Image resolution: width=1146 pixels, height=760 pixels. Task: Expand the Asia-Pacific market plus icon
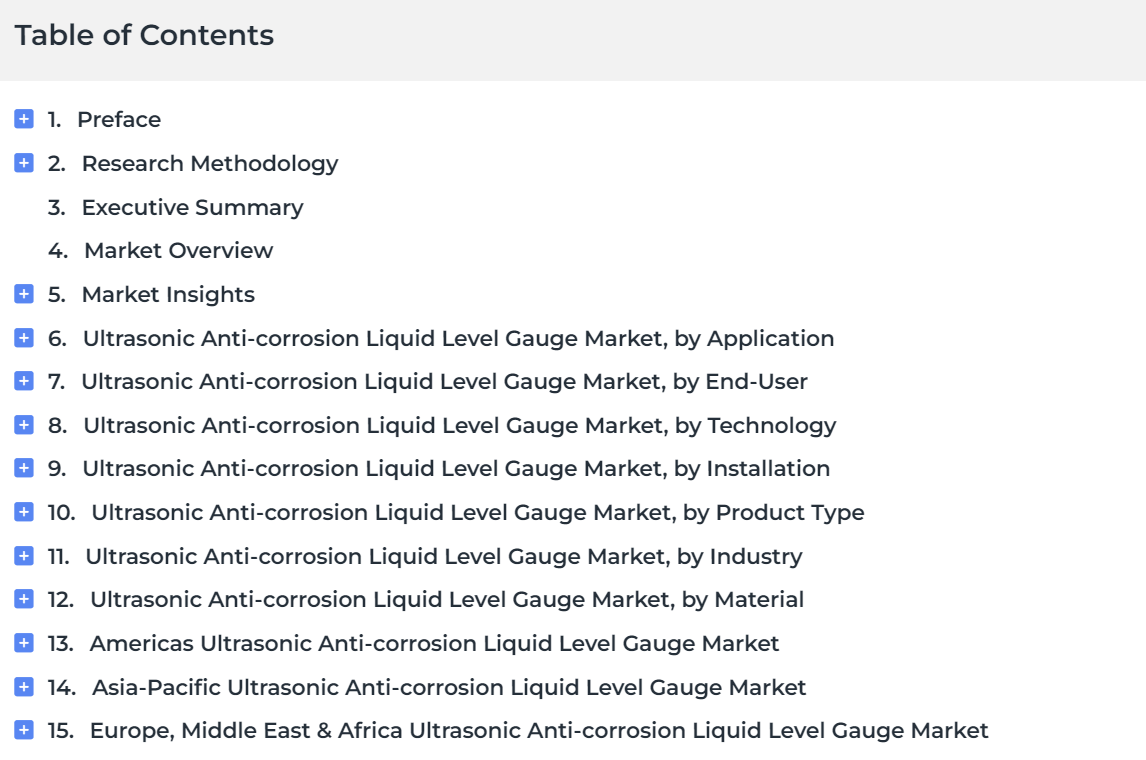[x=23, y=686]
